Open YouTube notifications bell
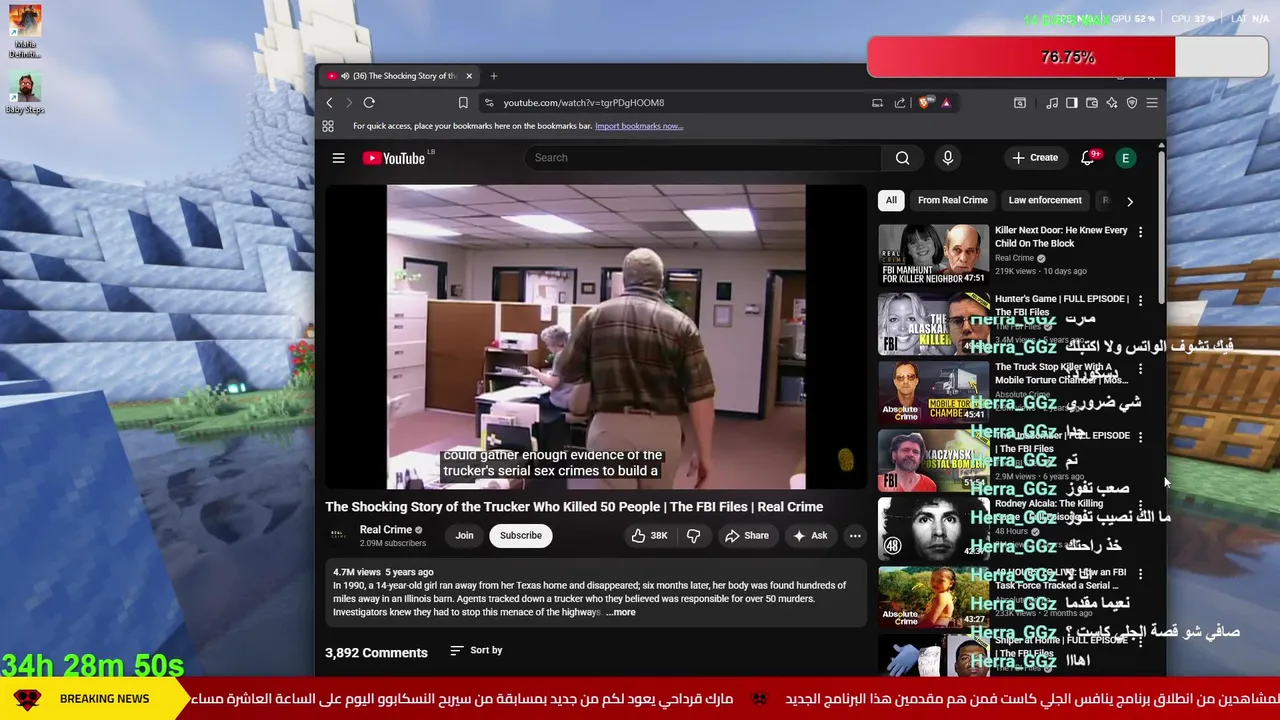The image size is (1280, 720). coord(1088,158)
